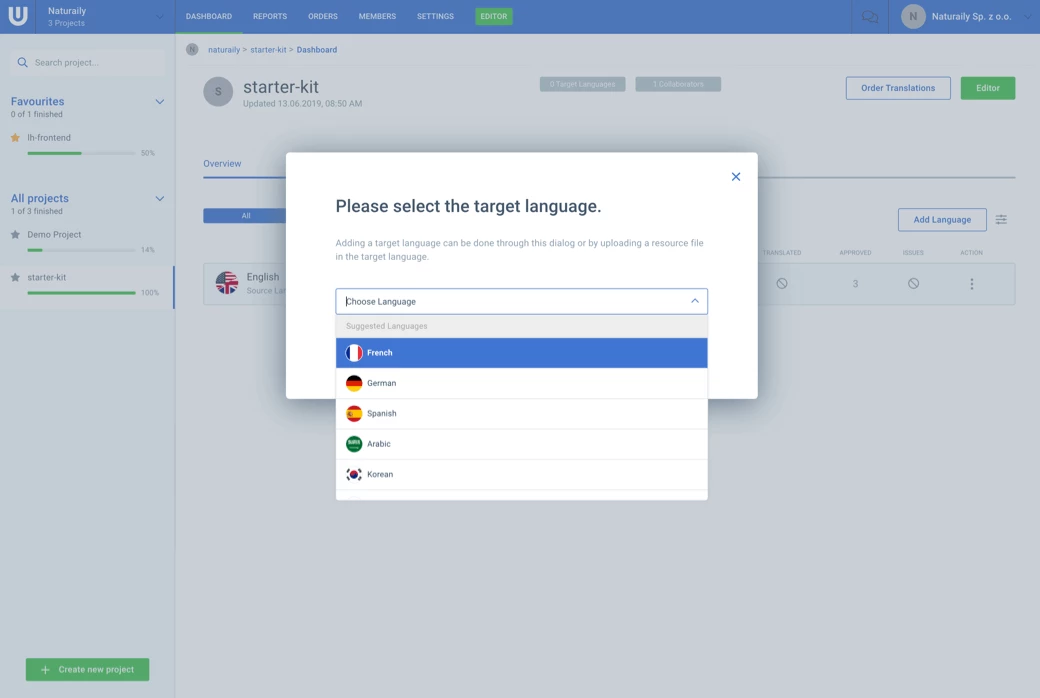Open the Settings menu
Screen dimensions: 1040x698
pos(435,17)
